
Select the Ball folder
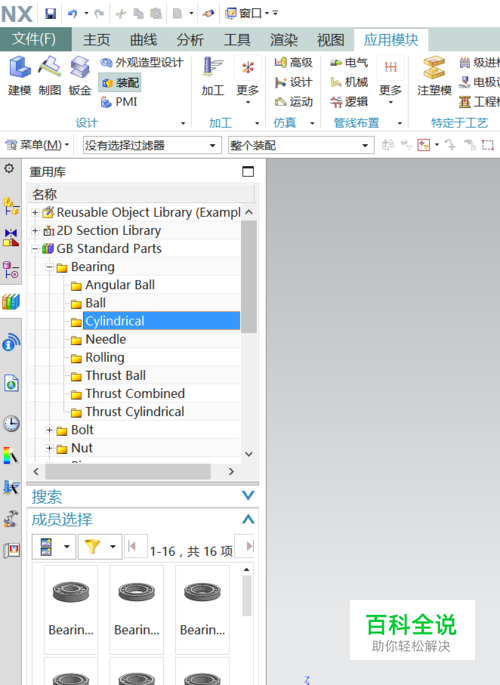[95, 303]
